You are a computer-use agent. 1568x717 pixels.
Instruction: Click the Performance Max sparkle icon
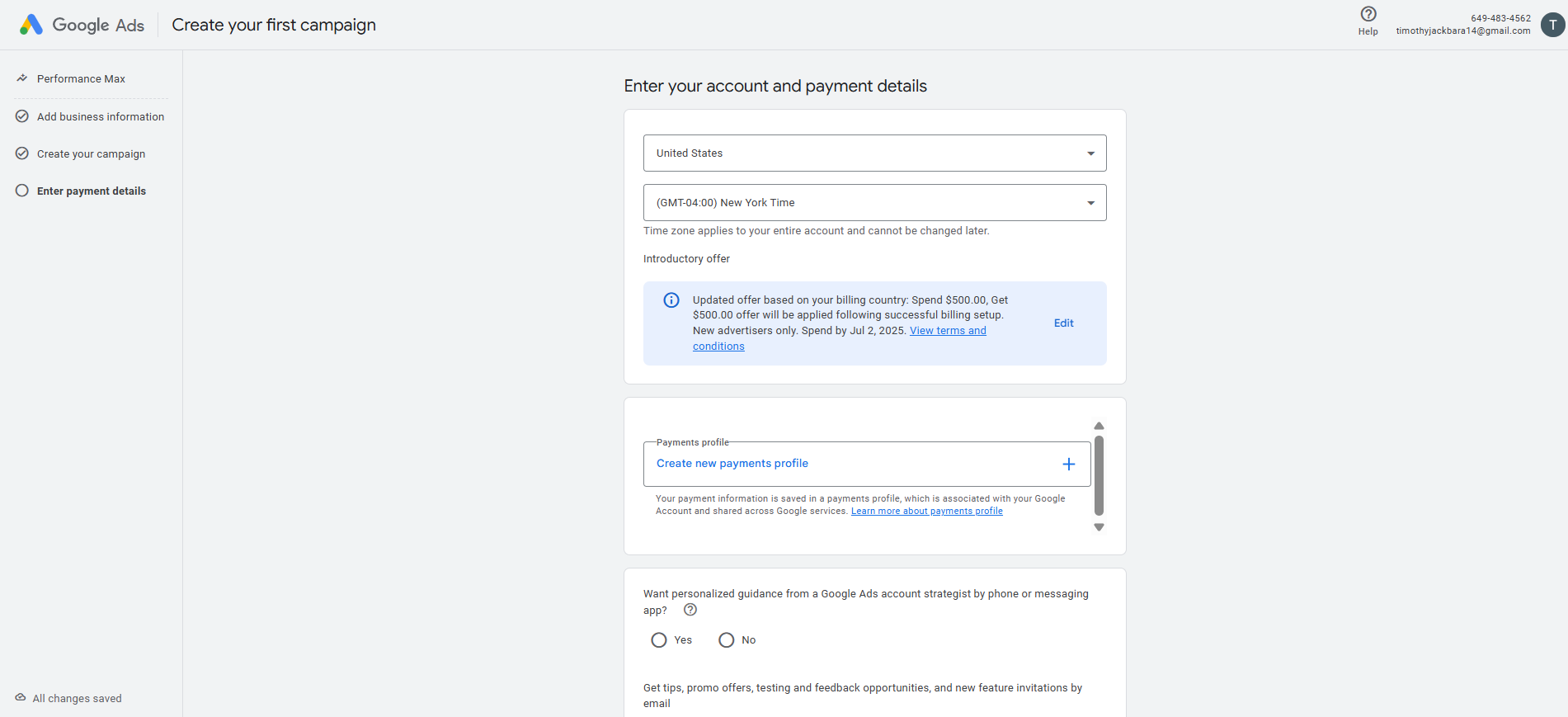pos(22,78)
